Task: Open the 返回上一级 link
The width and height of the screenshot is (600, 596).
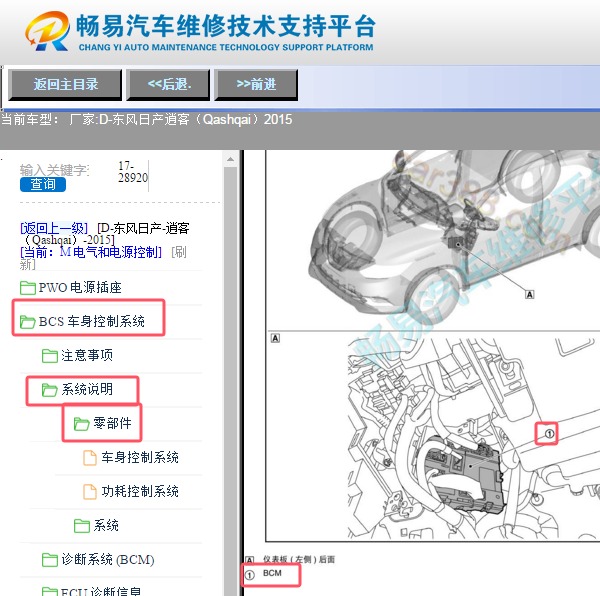Action: click(54, 228)
